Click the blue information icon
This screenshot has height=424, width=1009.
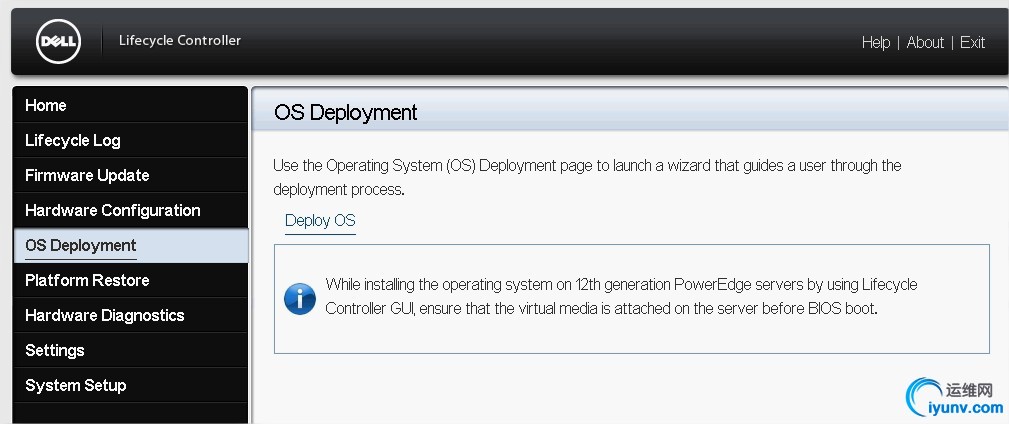300,299
